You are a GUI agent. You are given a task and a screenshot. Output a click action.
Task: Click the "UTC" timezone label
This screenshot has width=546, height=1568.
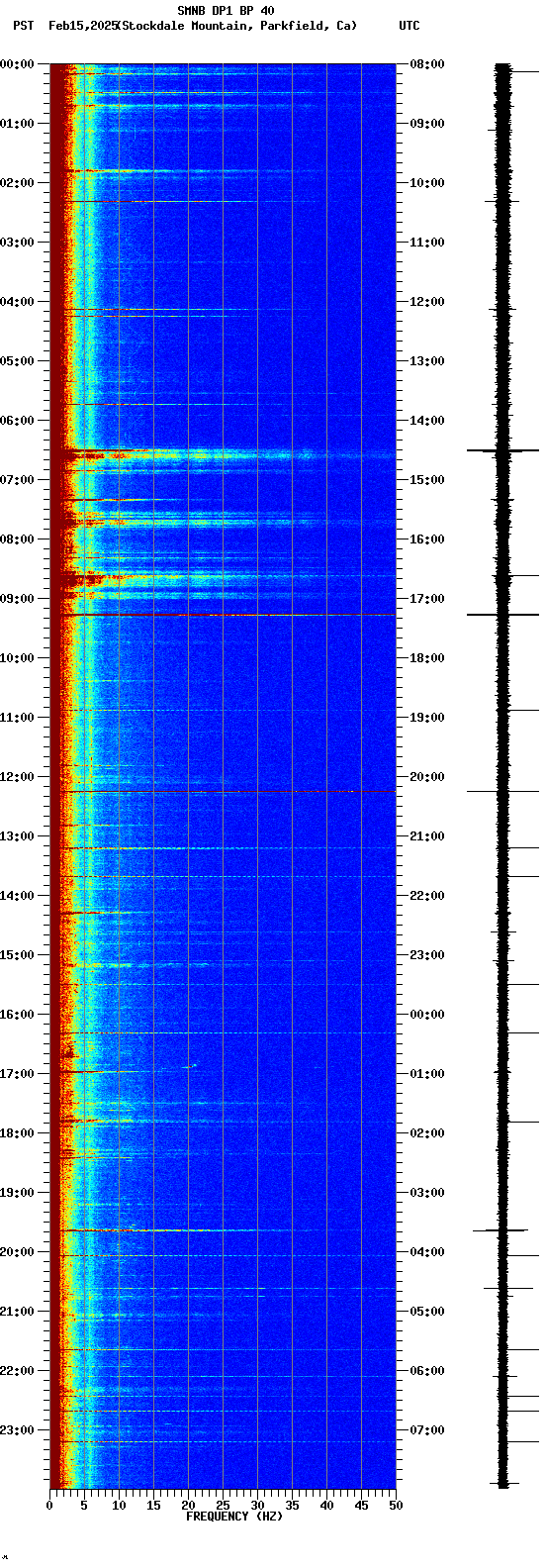409,26
